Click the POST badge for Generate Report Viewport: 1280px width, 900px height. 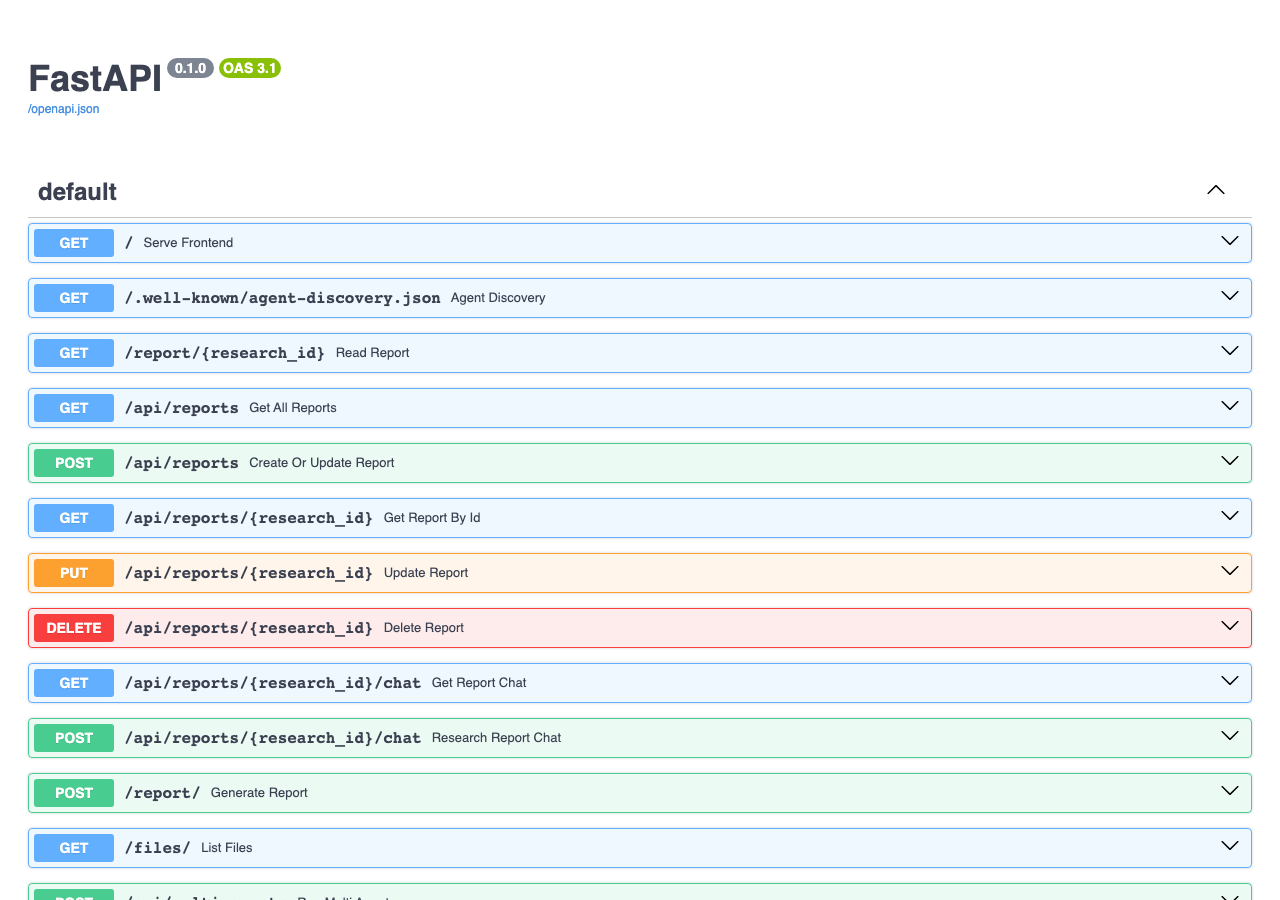(x=74, y=793)
